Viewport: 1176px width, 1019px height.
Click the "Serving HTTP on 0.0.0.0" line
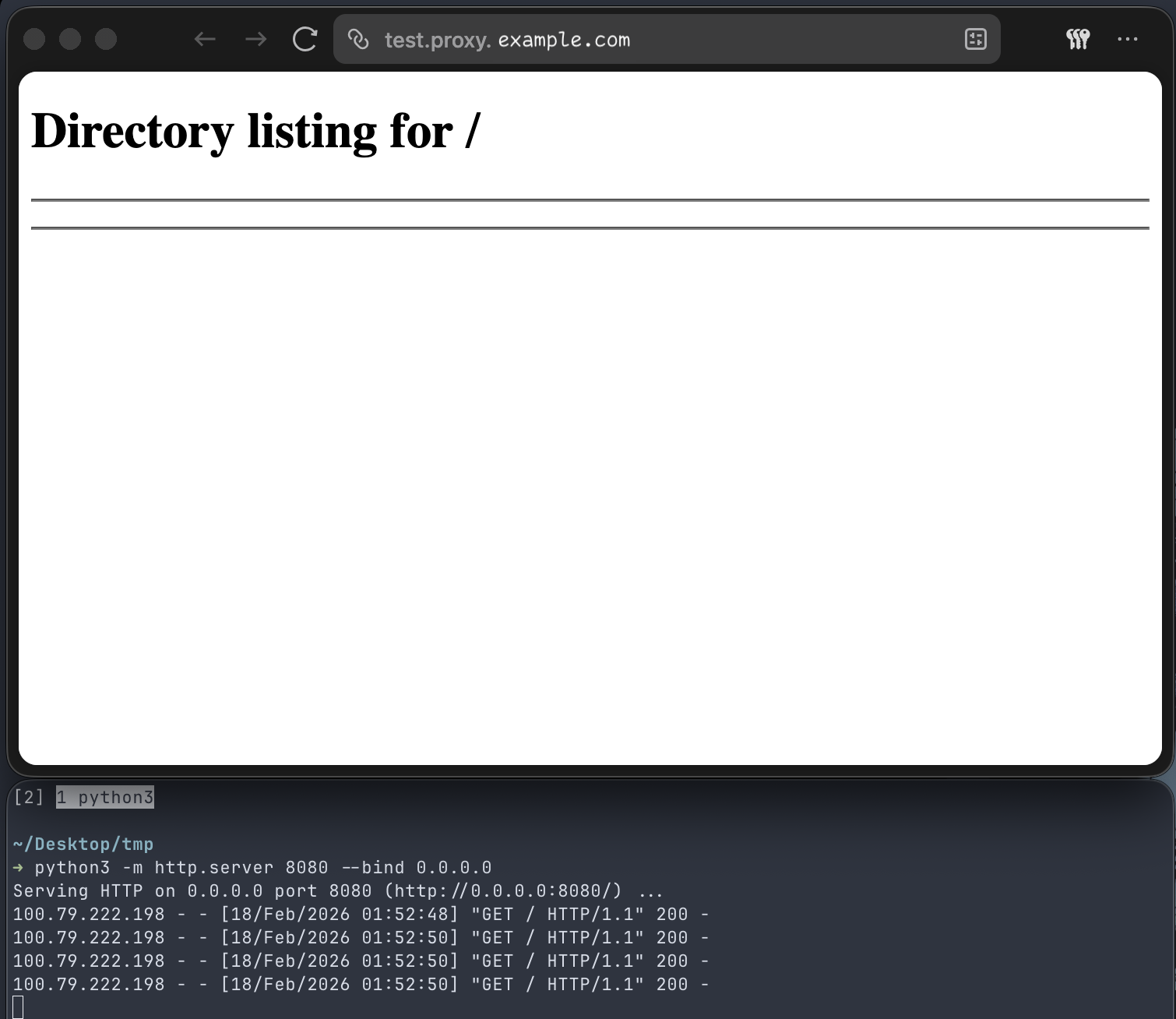pos(337,890)
